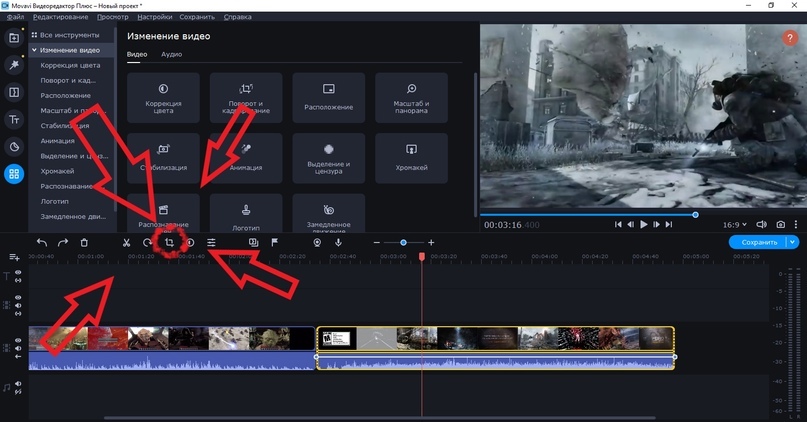The width and height of the screenshot is (807, 422).
Task: Open clip properties sliders icon
Action: (211, 242)
